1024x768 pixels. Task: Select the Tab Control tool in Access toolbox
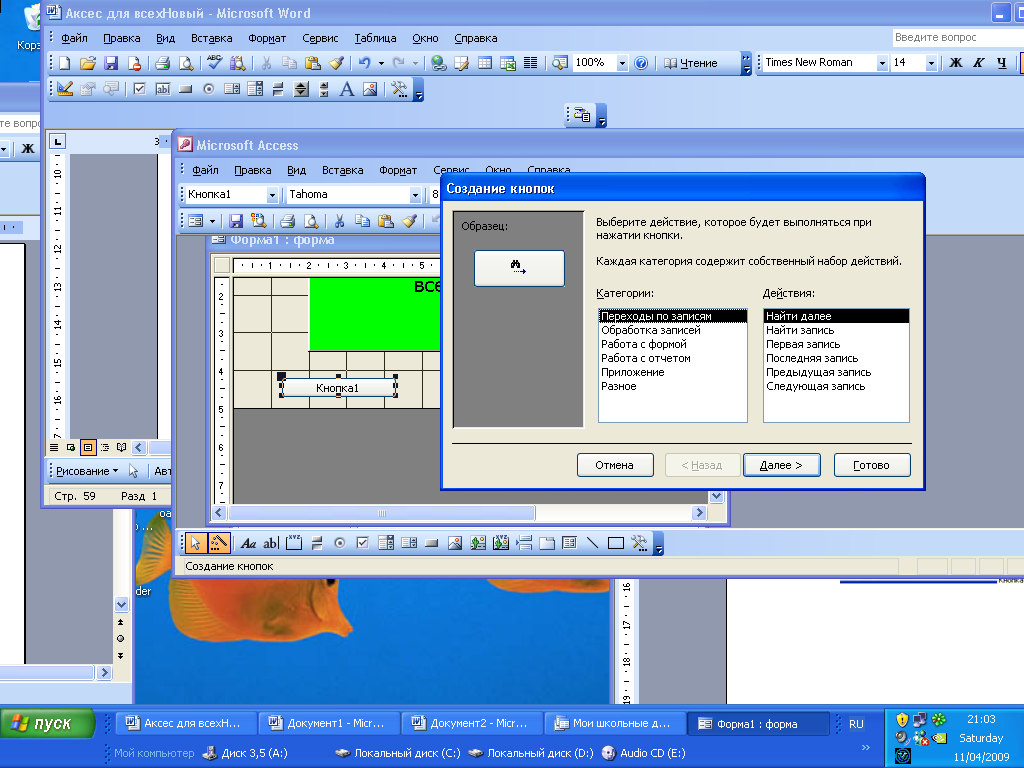[547, 543]
